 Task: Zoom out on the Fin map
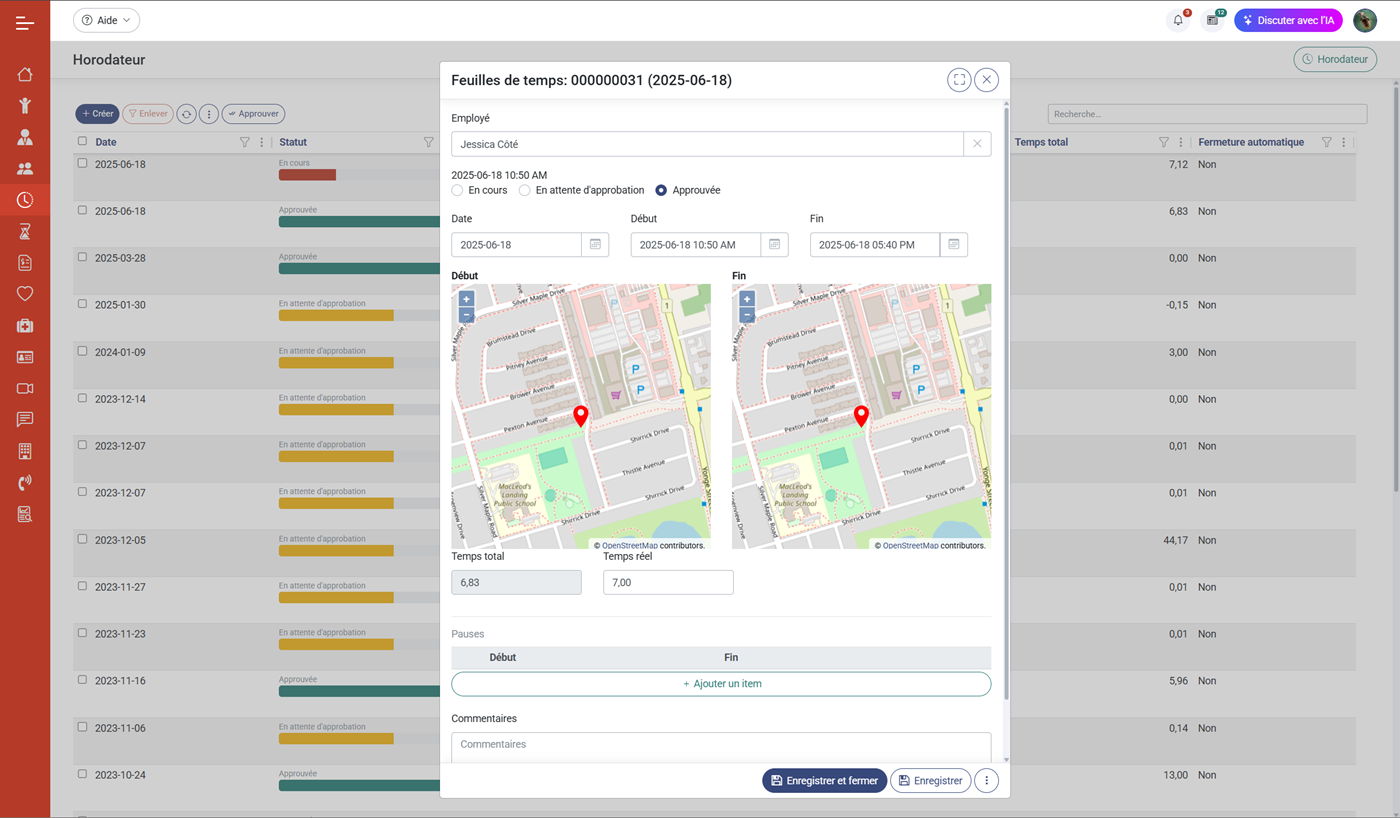[747, 315]
